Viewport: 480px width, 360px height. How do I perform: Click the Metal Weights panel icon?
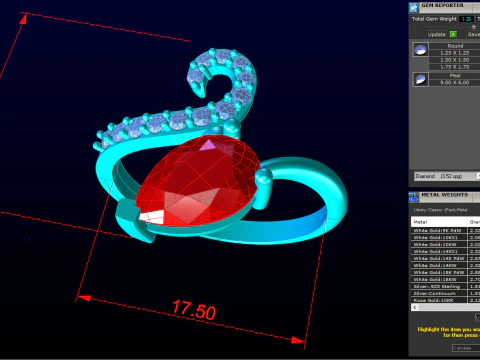414,197
